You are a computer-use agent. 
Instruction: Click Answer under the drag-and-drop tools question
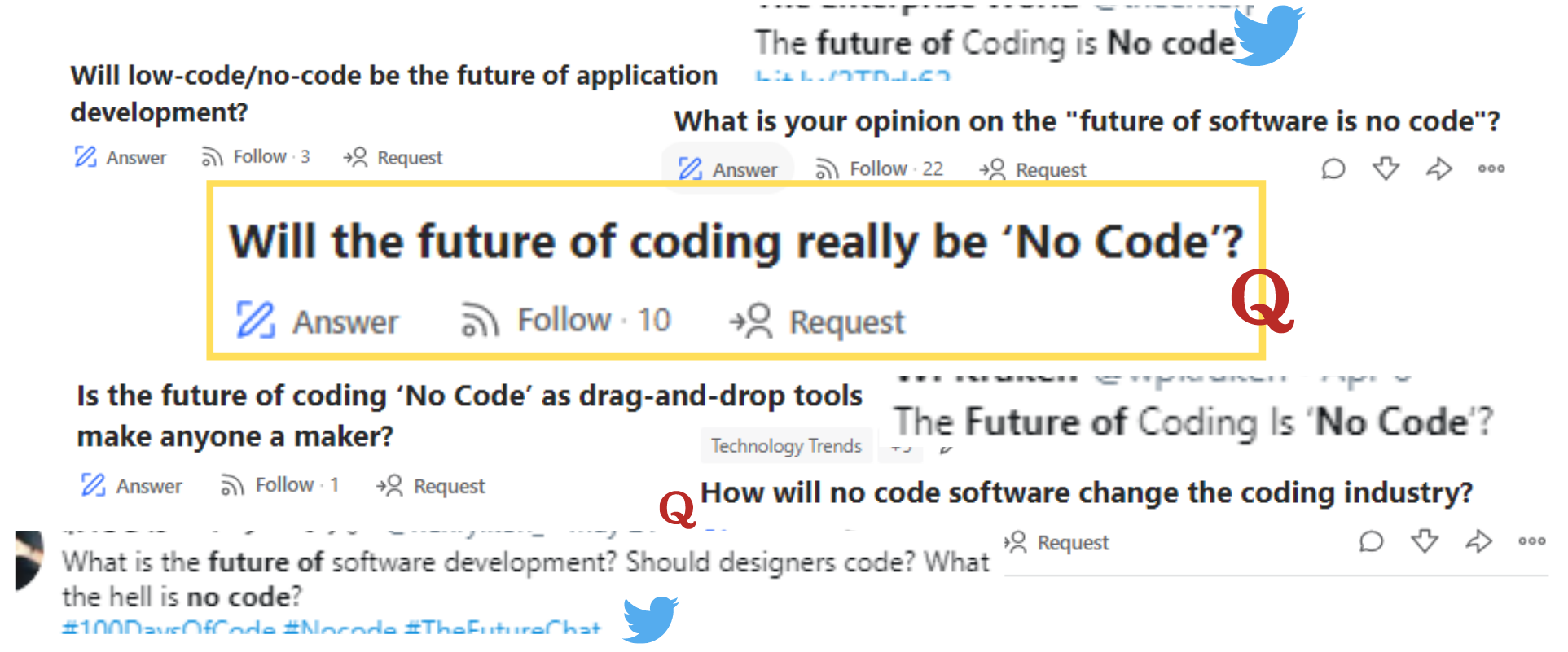click(131, 486)
